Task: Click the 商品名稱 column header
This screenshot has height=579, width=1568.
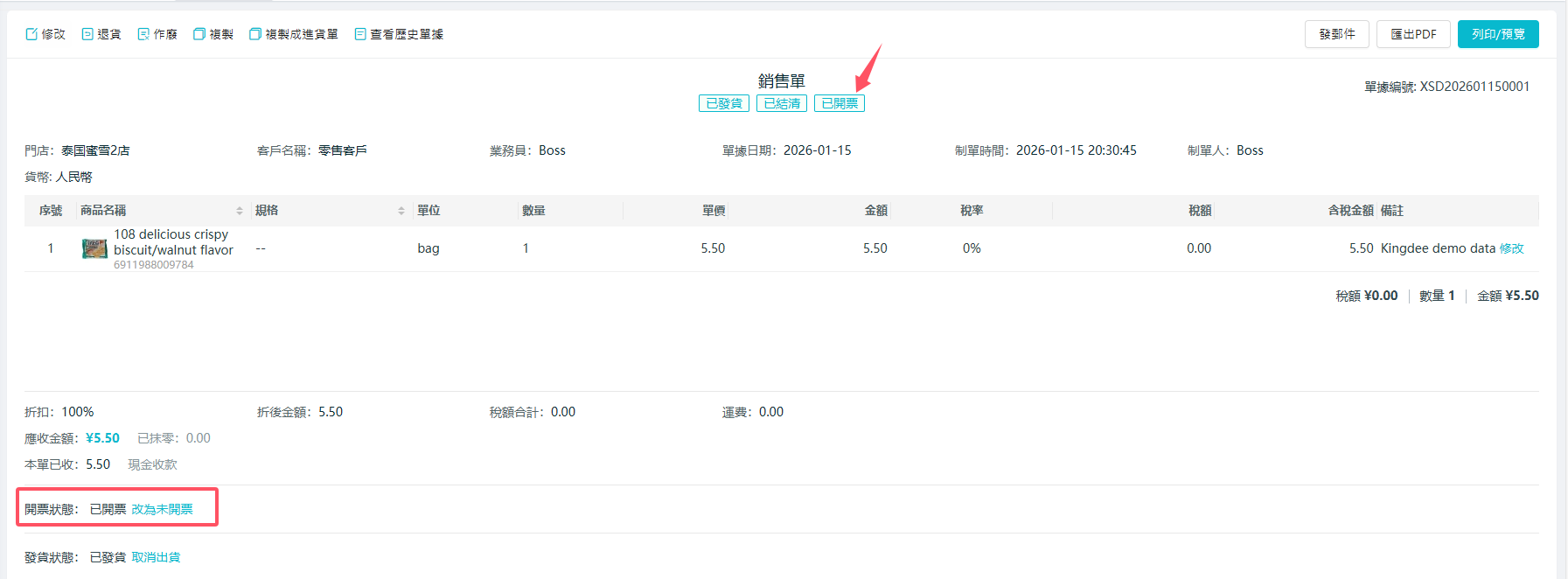Action: coord(103,211)
